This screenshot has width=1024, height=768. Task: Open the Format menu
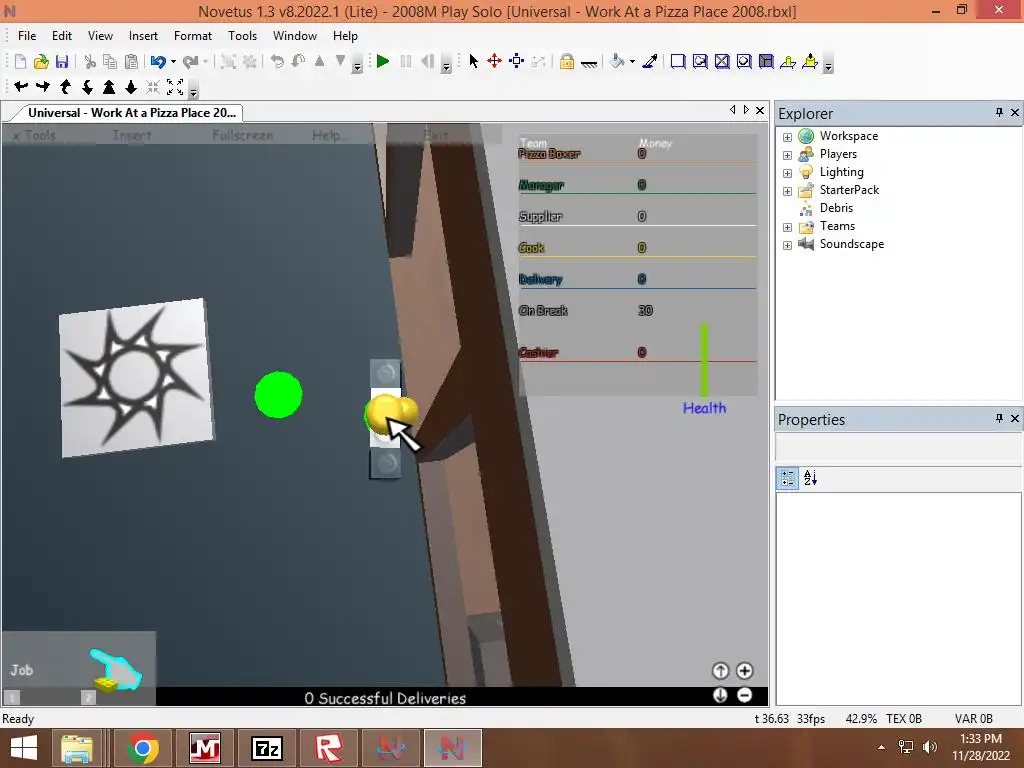click(x=193, y=36)
